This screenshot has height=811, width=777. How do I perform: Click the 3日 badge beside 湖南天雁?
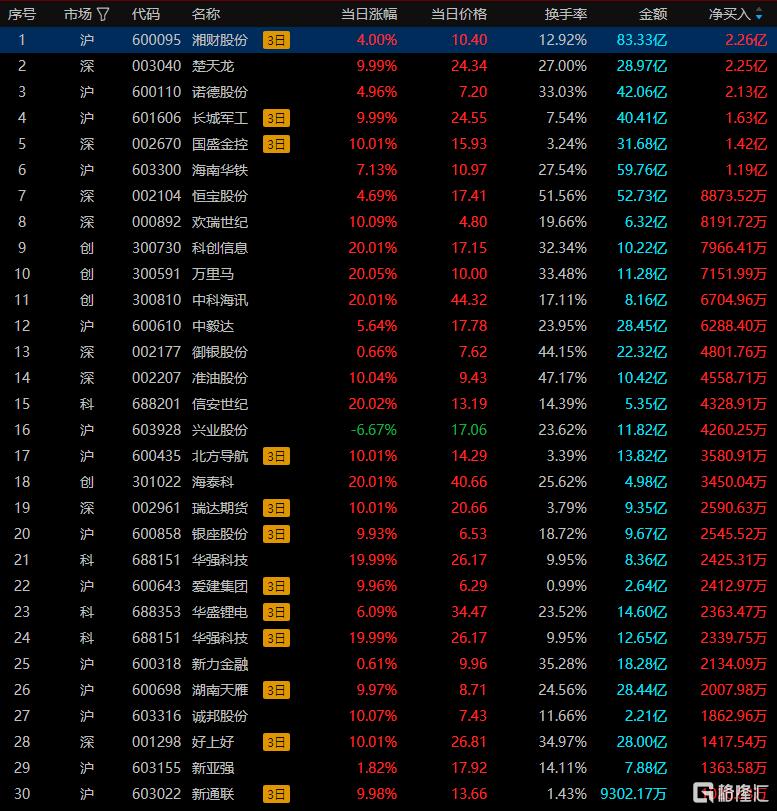[276, 690]
